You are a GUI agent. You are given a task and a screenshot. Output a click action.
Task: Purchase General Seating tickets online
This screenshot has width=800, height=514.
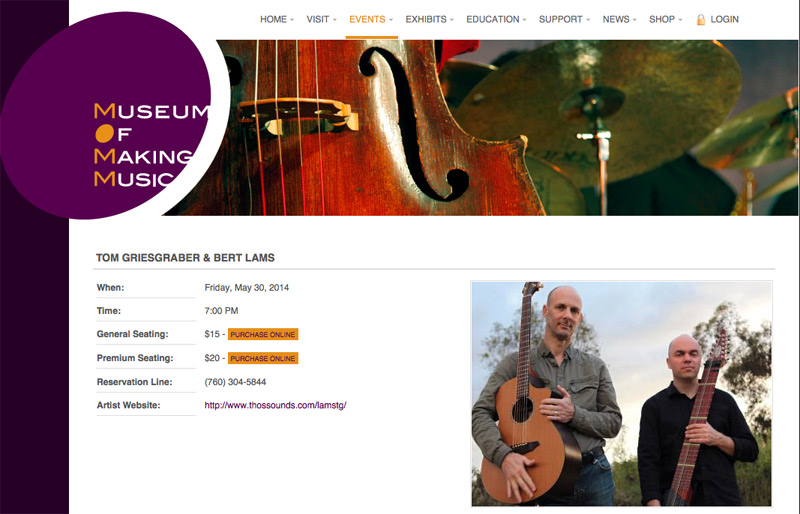click(263, 334)
